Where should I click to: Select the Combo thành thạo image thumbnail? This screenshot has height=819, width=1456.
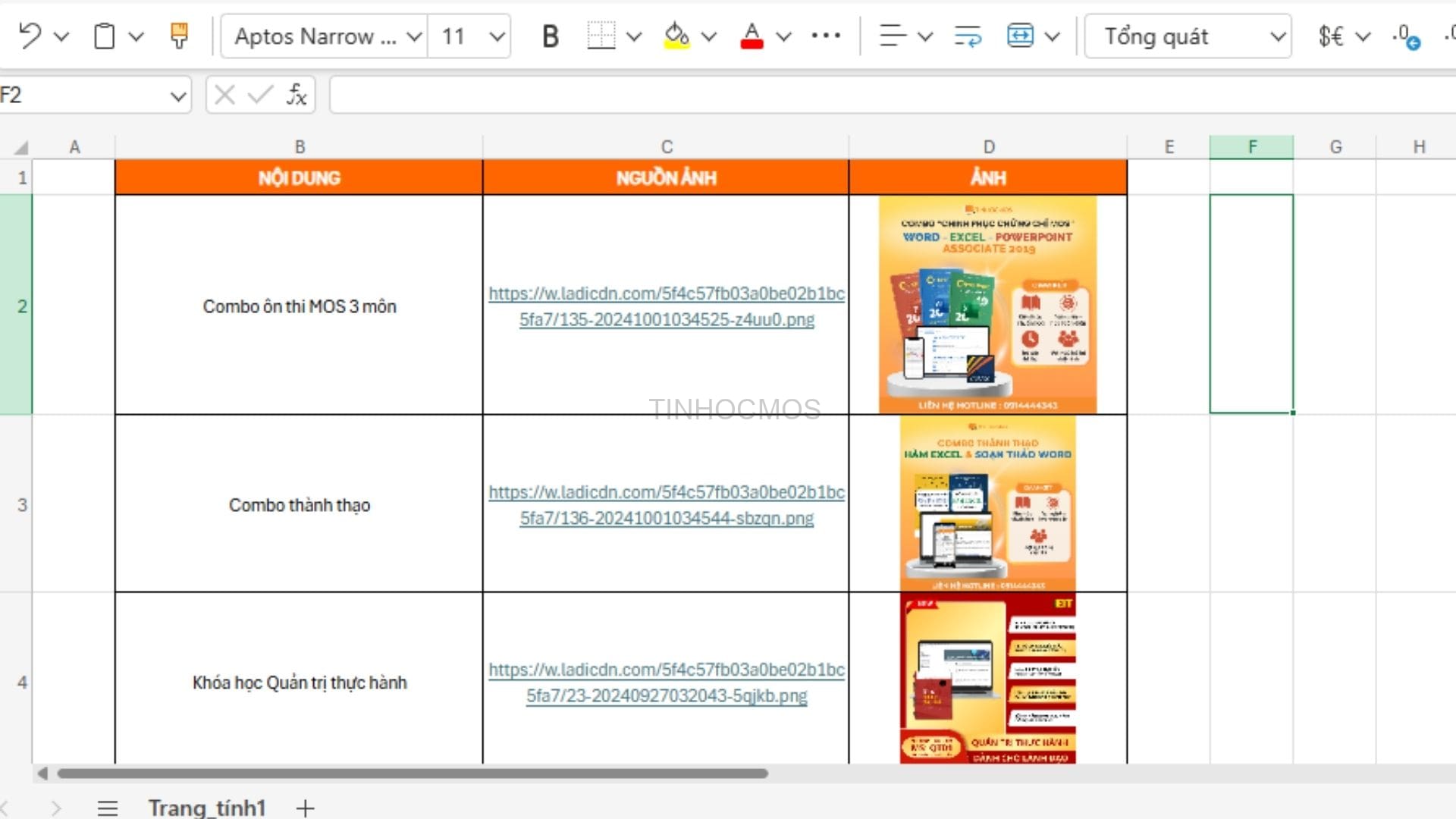click(987, 504)
